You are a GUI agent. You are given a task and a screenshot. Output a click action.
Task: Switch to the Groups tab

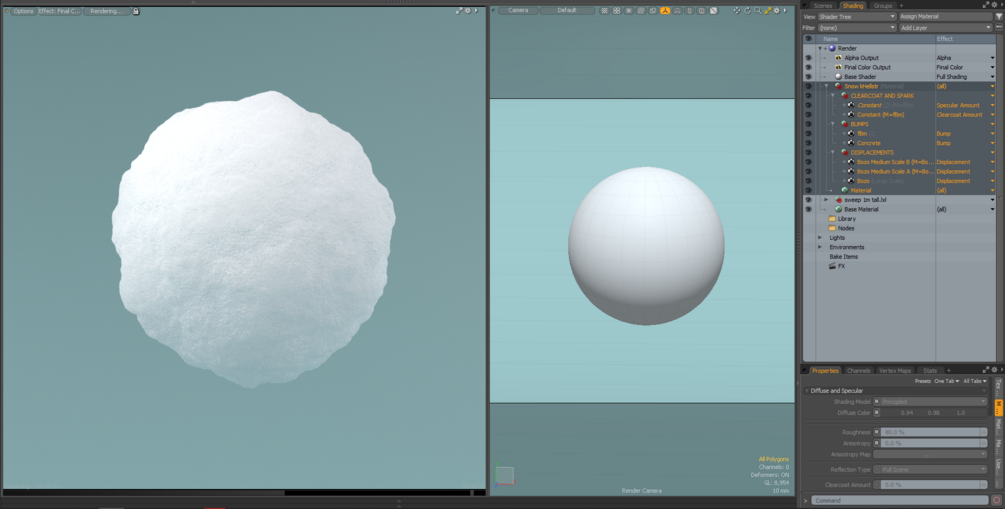click(x=883, y=6)
